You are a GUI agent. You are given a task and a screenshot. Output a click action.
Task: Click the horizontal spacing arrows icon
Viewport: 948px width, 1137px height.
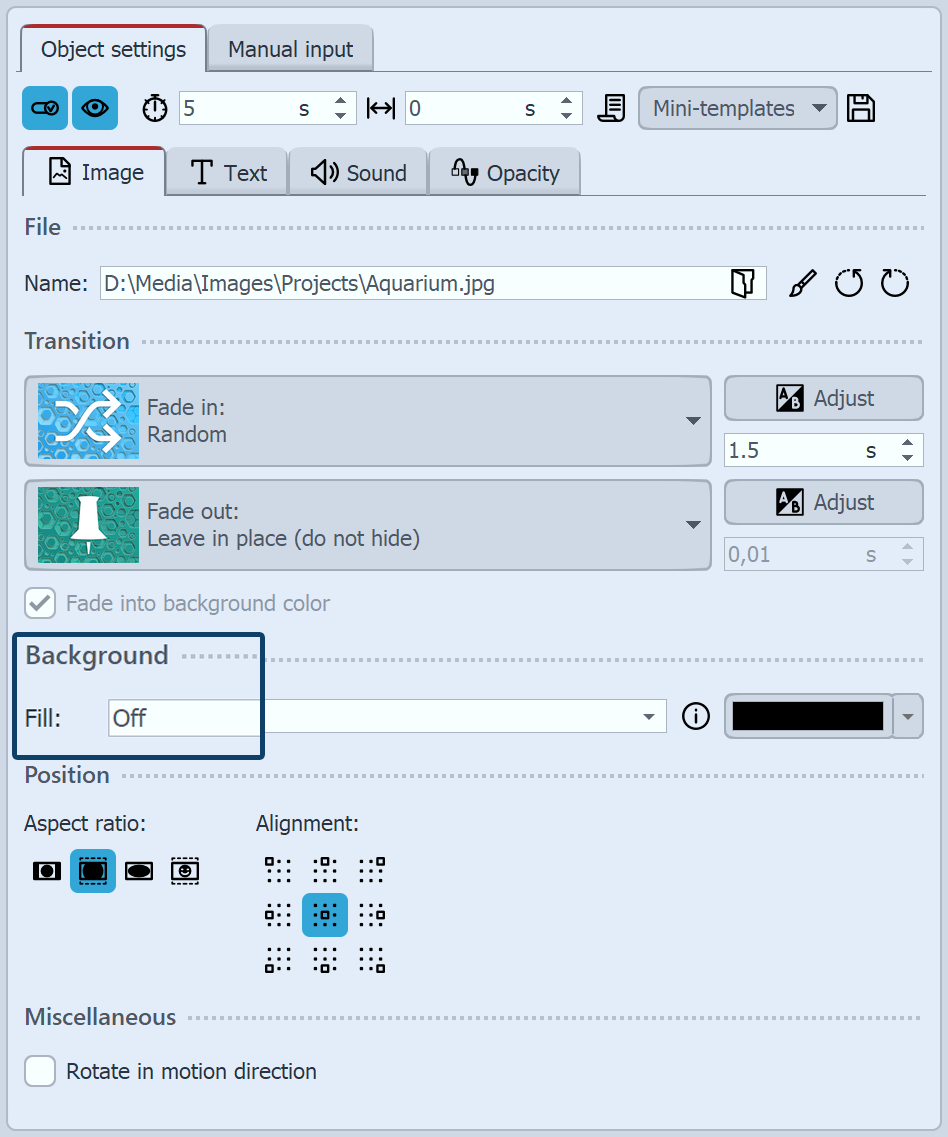(381, 109)
